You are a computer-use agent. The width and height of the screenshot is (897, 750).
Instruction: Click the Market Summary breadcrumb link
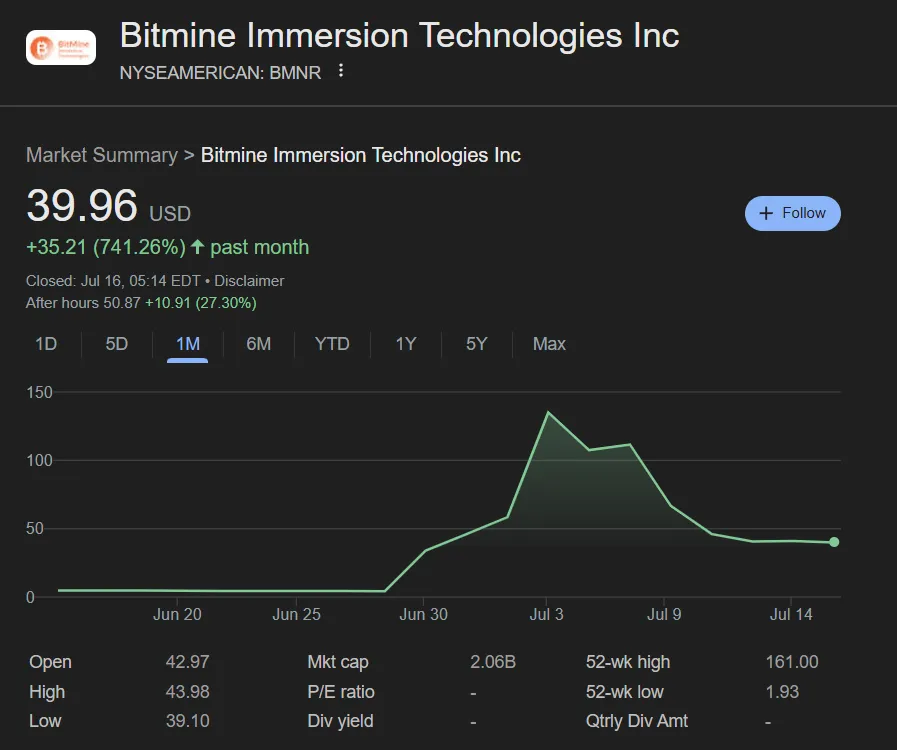point(101,155)
